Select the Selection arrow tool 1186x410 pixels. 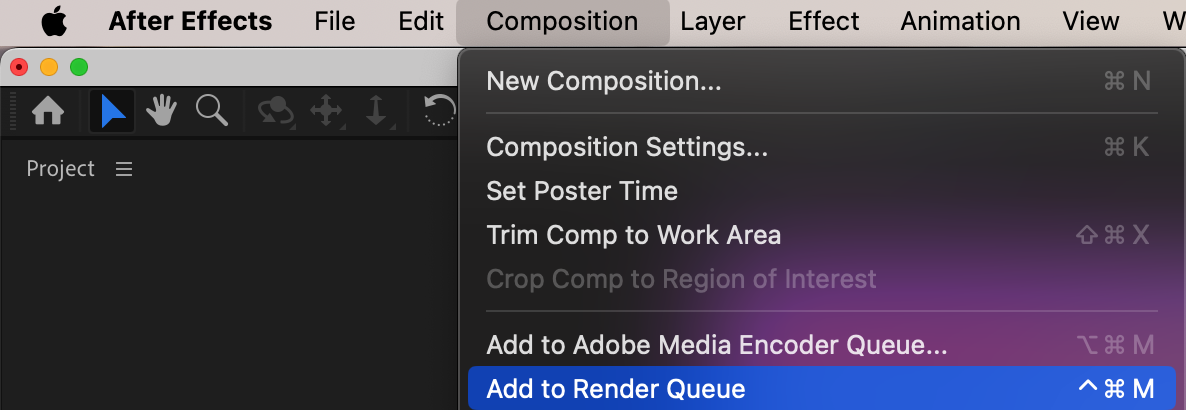point(112,111)
